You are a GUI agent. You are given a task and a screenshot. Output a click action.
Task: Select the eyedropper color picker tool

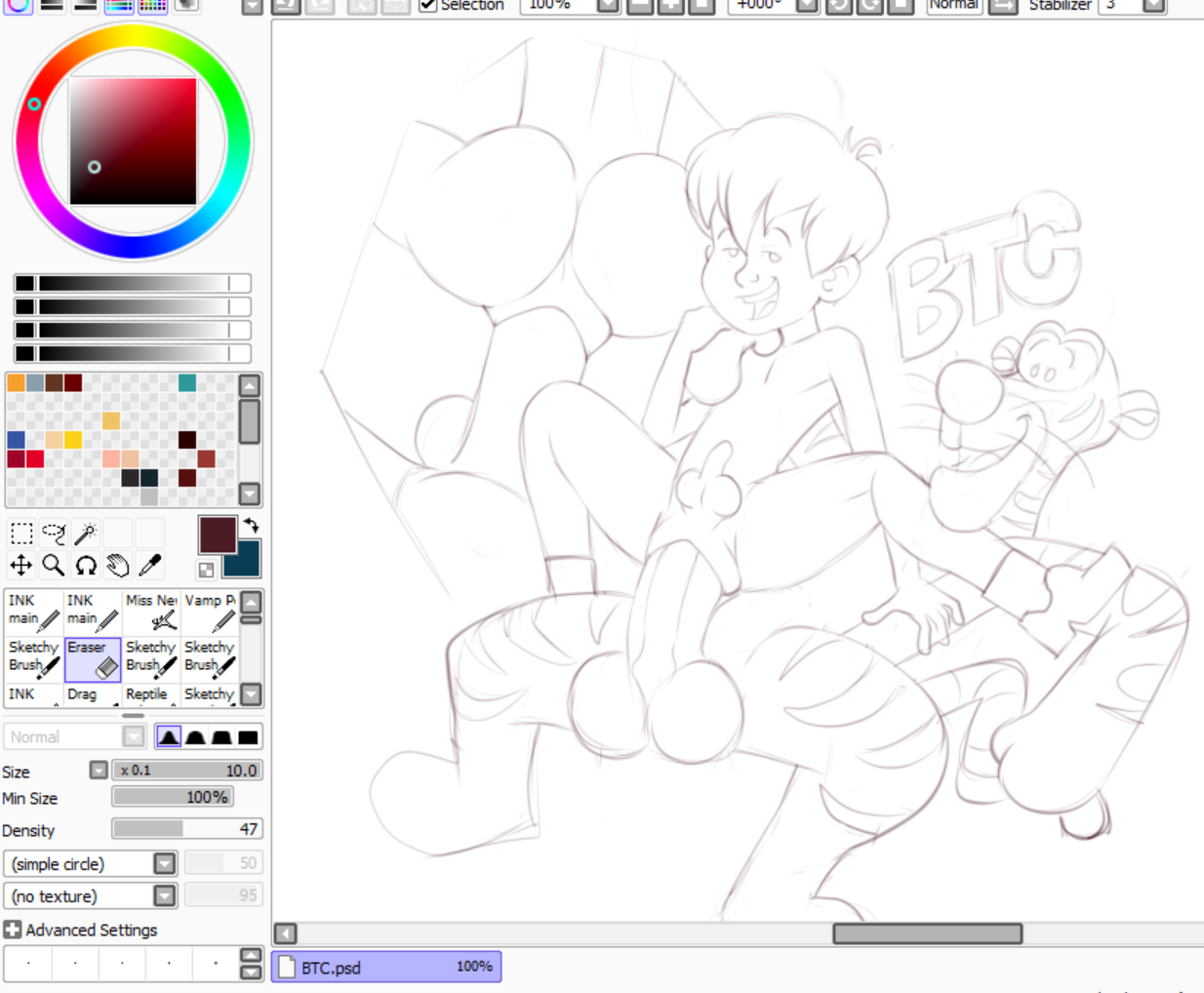pos(150,565)
